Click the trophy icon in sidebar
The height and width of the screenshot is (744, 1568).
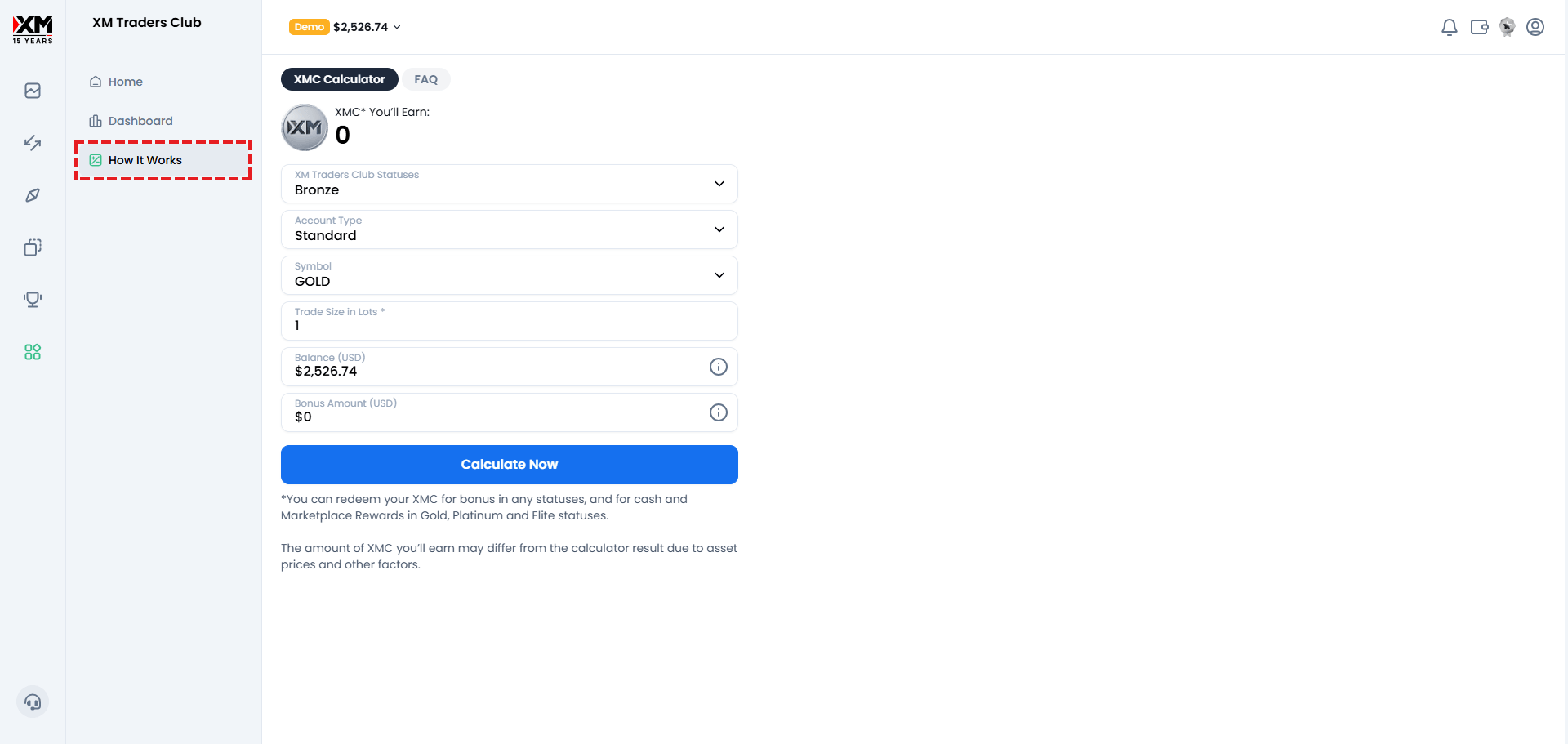(x=33, y=300)
